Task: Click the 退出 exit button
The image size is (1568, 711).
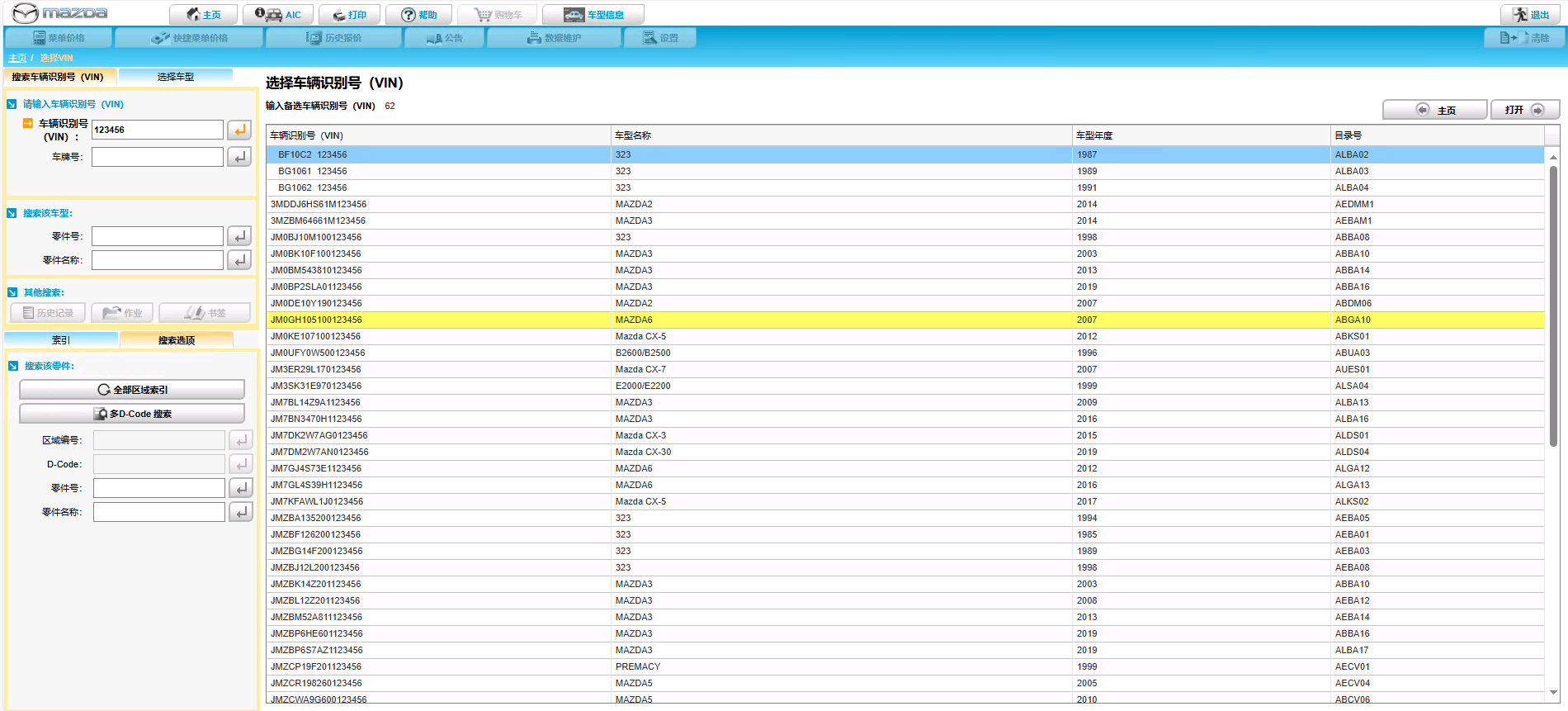Action: (x=1531, y=15)
